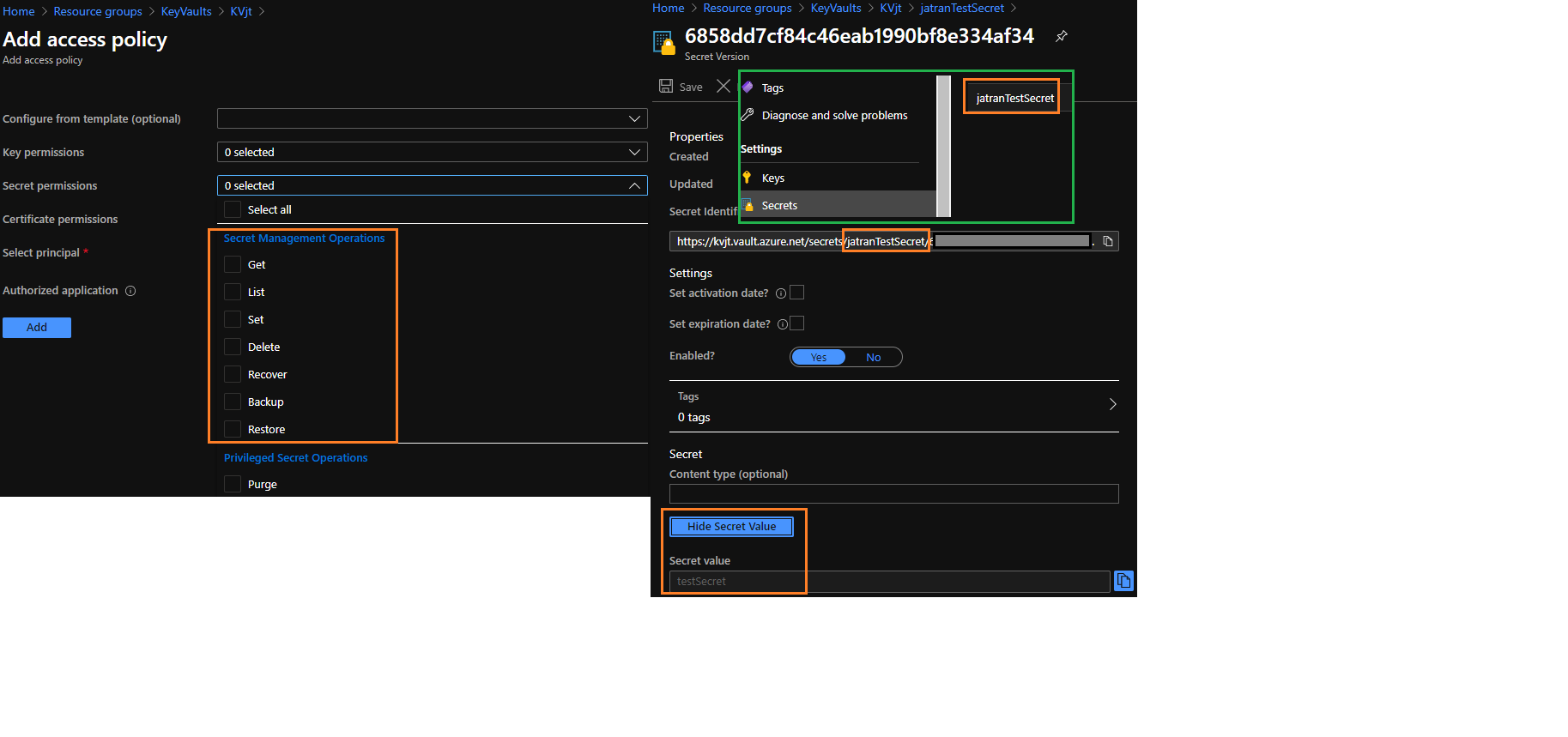Image resolution: width=1568 pixels, height=737 pixels.
Task: Click the Tags menu icon
Action: point(748,88)
